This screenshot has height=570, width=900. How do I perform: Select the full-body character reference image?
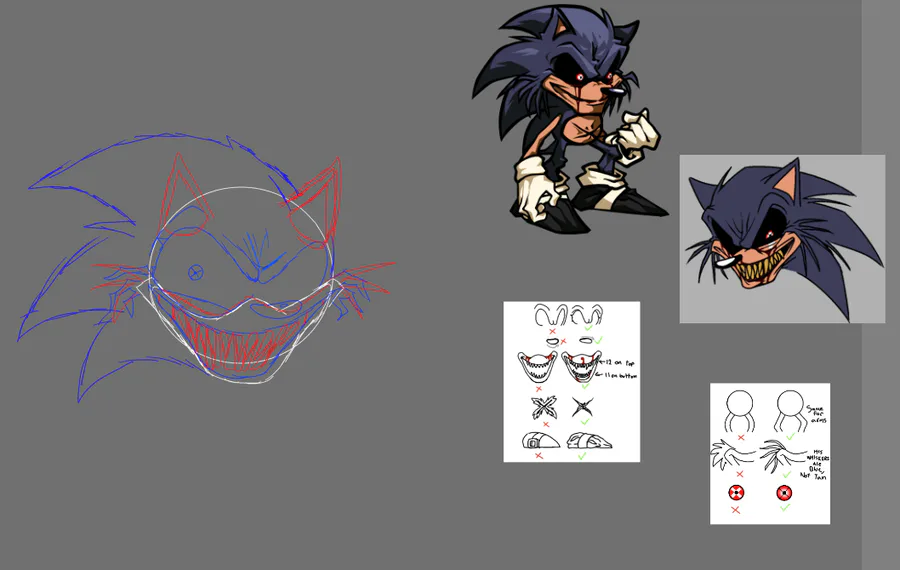click(570, 118)
